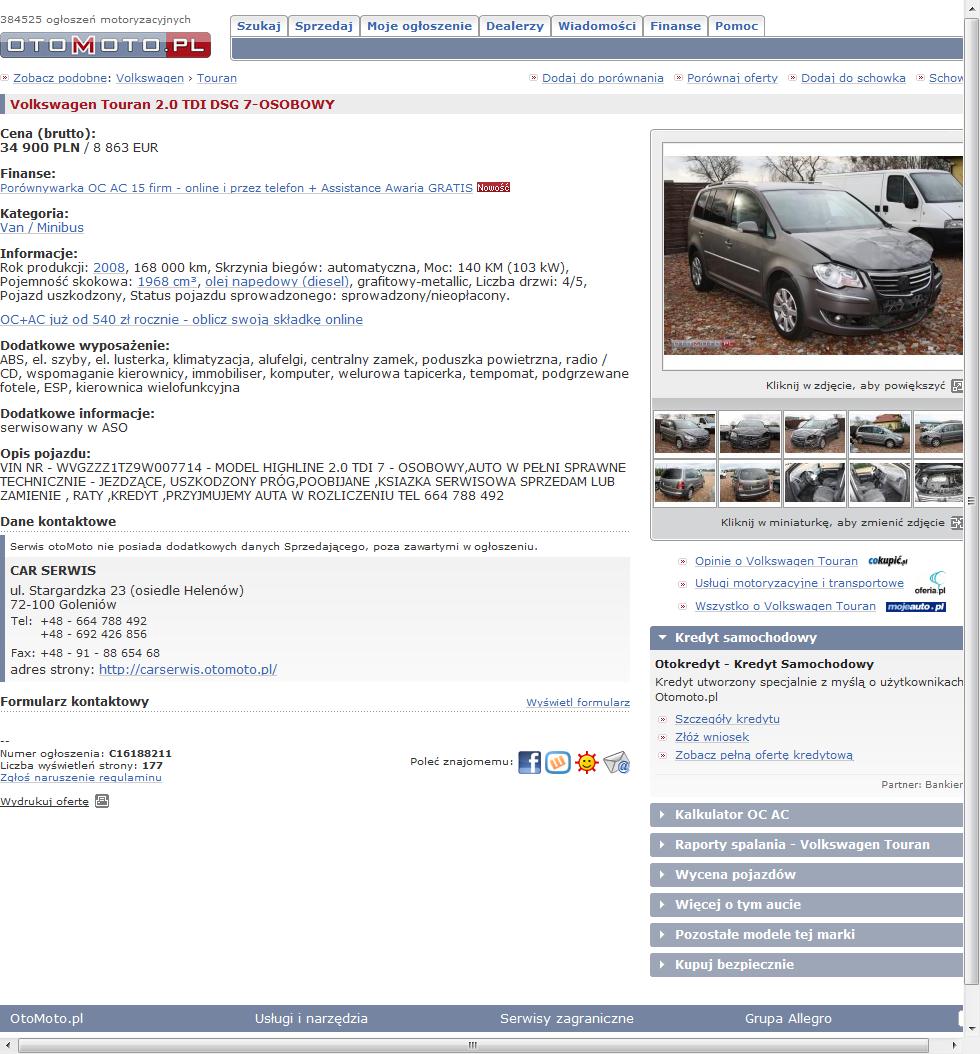Click the 2008 production year link
Screen dimensions: 980x1054
pos(109,268)
